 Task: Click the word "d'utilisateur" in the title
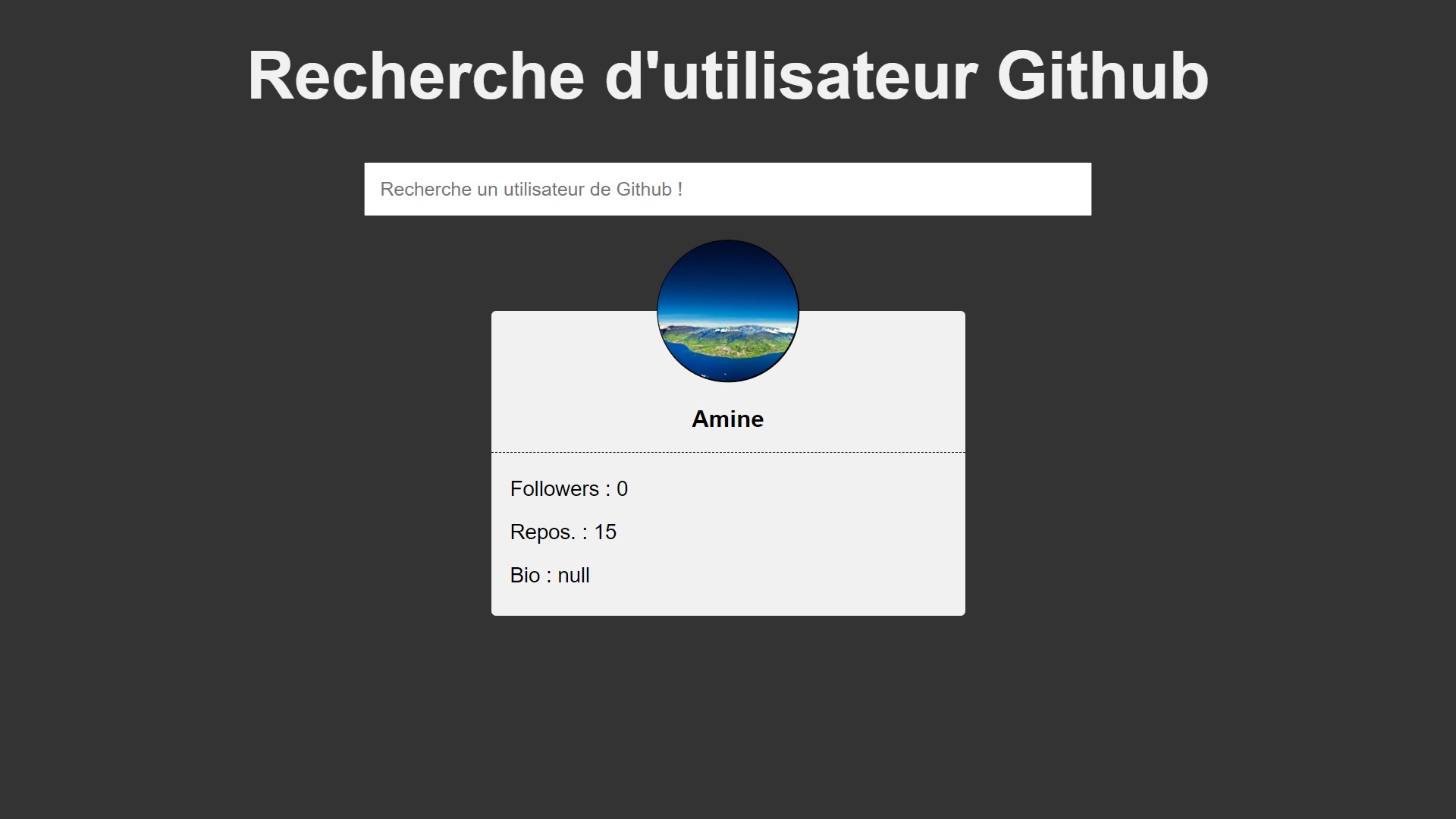[790, 76]
